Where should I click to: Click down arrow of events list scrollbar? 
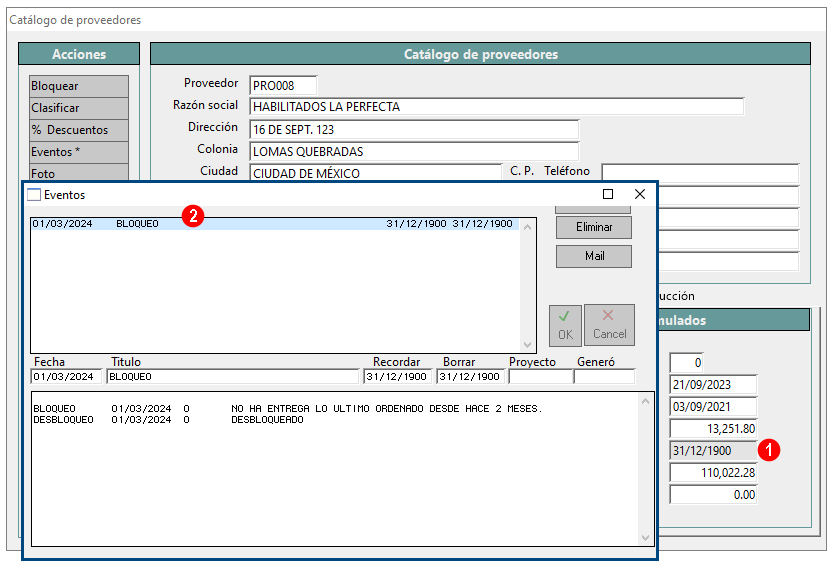coord(527,344)
